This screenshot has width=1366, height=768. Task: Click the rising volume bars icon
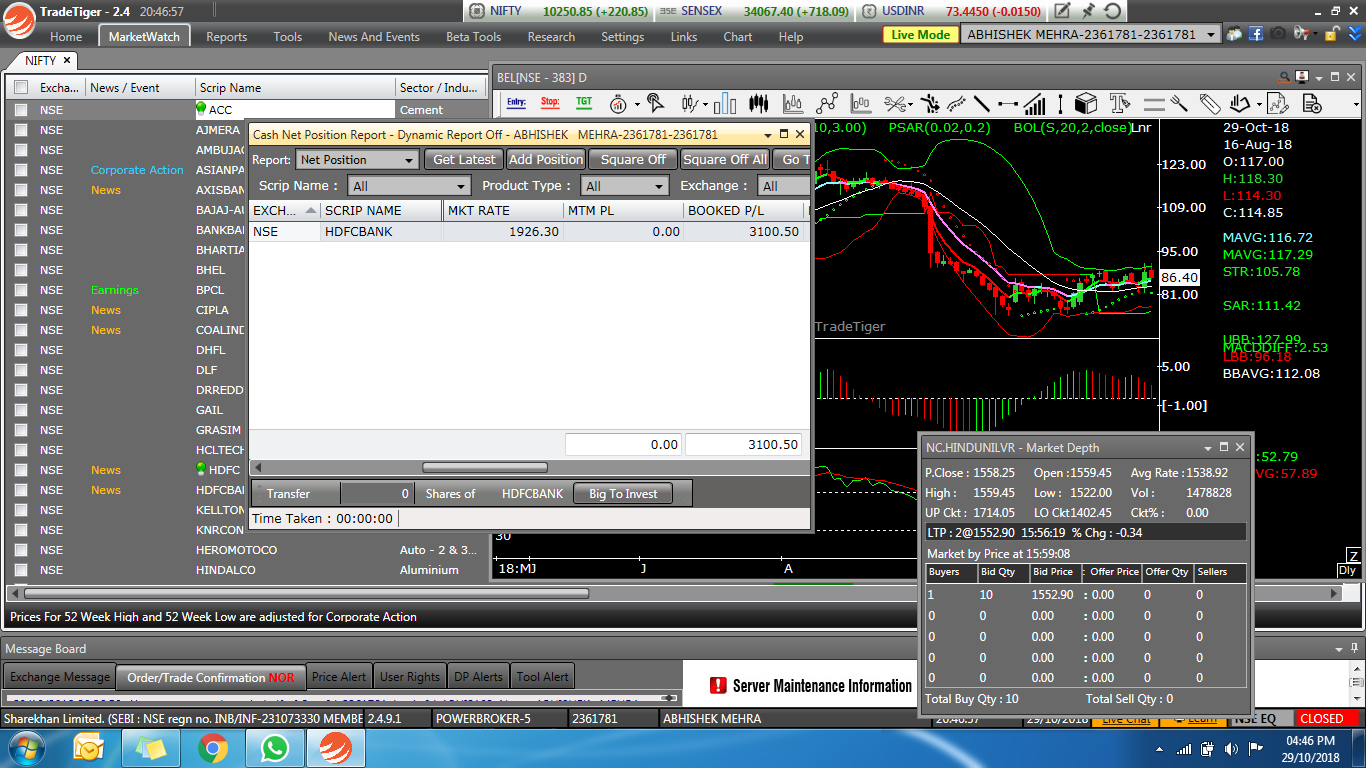(x=1035, y=103)
